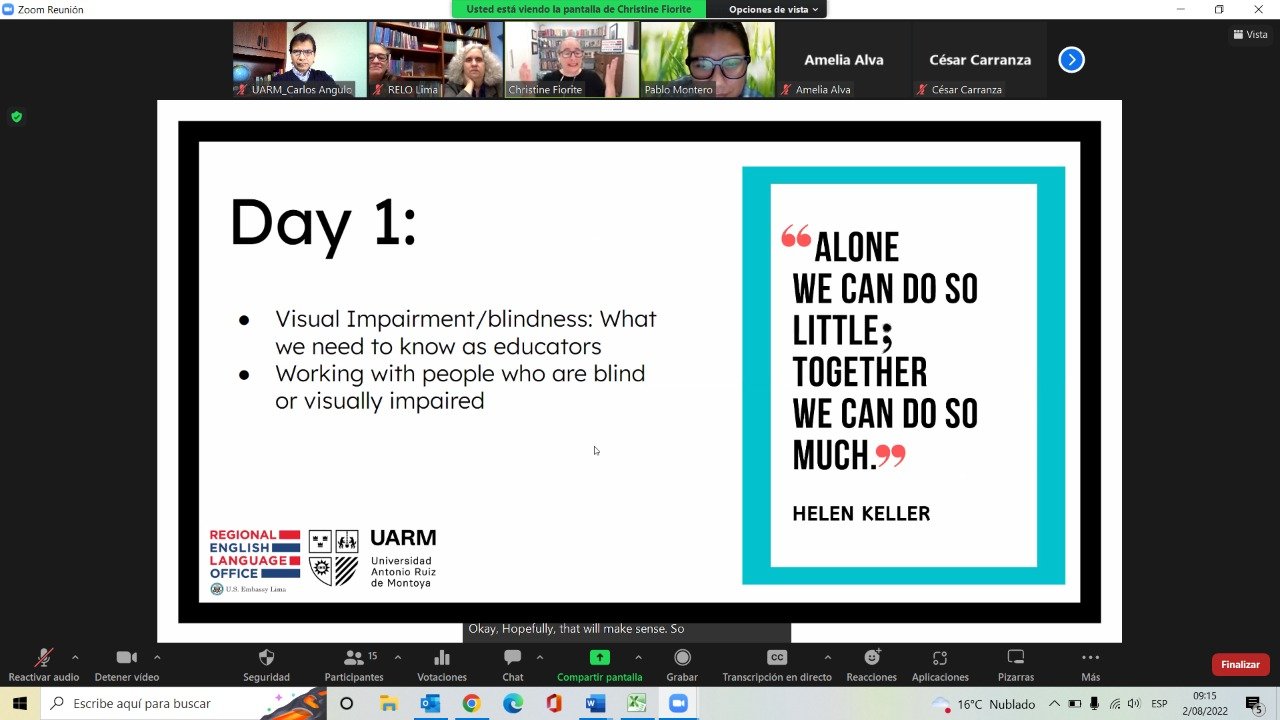1280x720 pixels.
Task: Expand audio options arrow beside microphone
Action: tap(75, 657)
